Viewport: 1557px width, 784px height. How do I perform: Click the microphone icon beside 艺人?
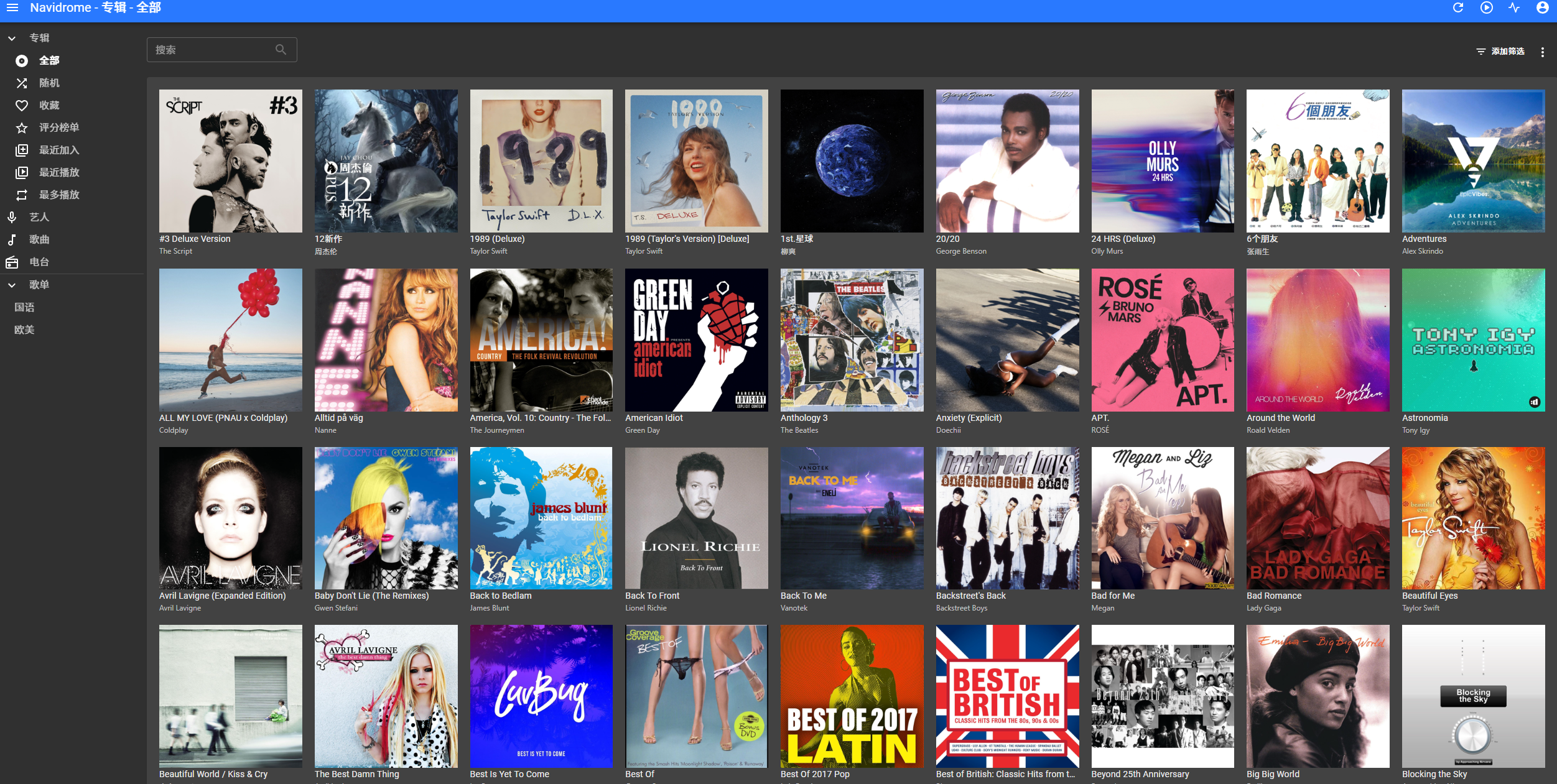[12, 217]
